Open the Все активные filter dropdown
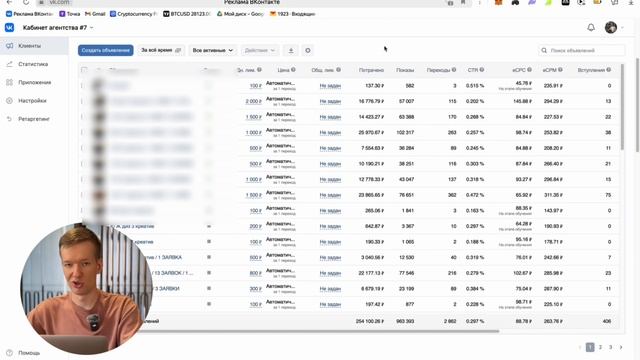The width and height of the screenshot is (640, 360). coord(213,50)
